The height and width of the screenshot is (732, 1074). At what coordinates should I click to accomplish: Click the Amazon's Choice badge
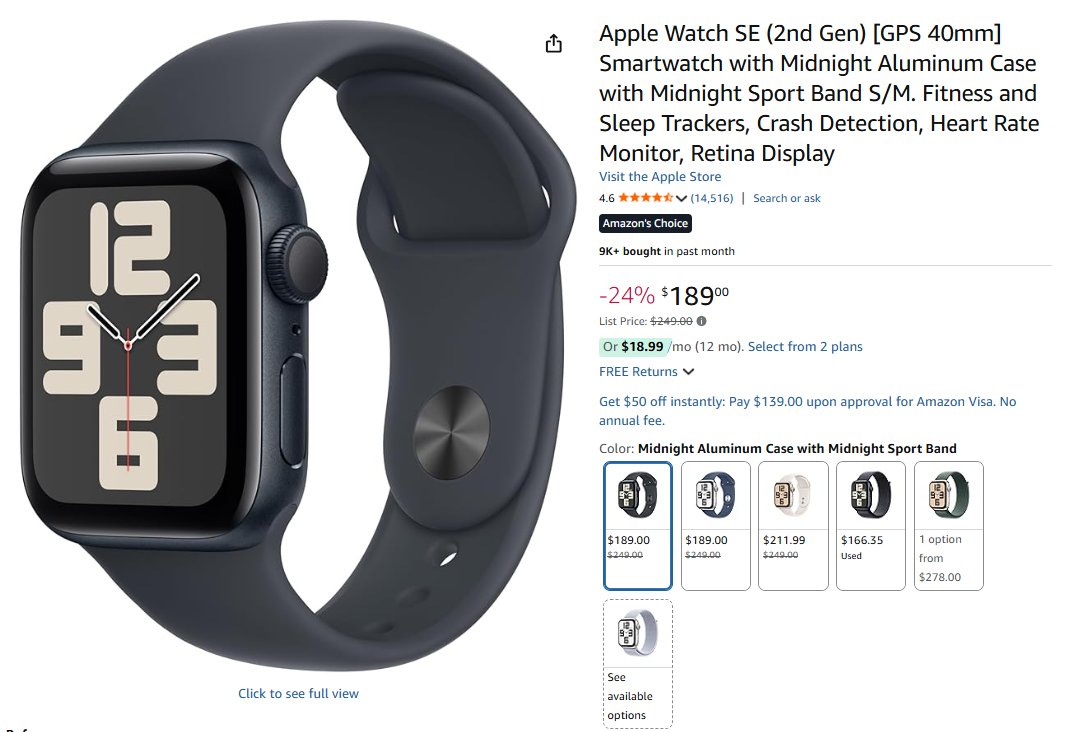pos(645,223)
